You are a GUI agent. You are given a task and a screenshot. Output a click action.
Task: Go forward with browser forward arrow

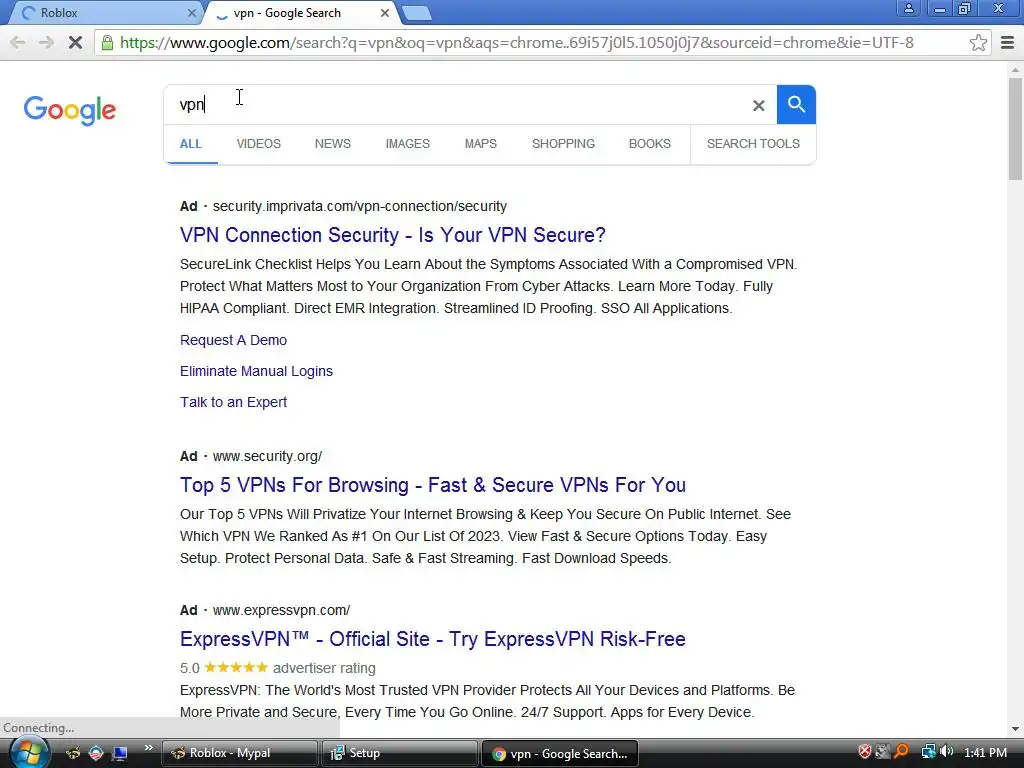pos(46,43)
